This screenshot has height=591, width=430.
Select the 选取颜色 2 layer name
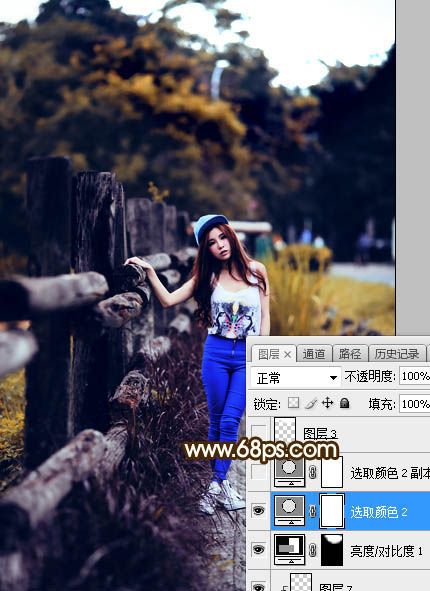379,512
